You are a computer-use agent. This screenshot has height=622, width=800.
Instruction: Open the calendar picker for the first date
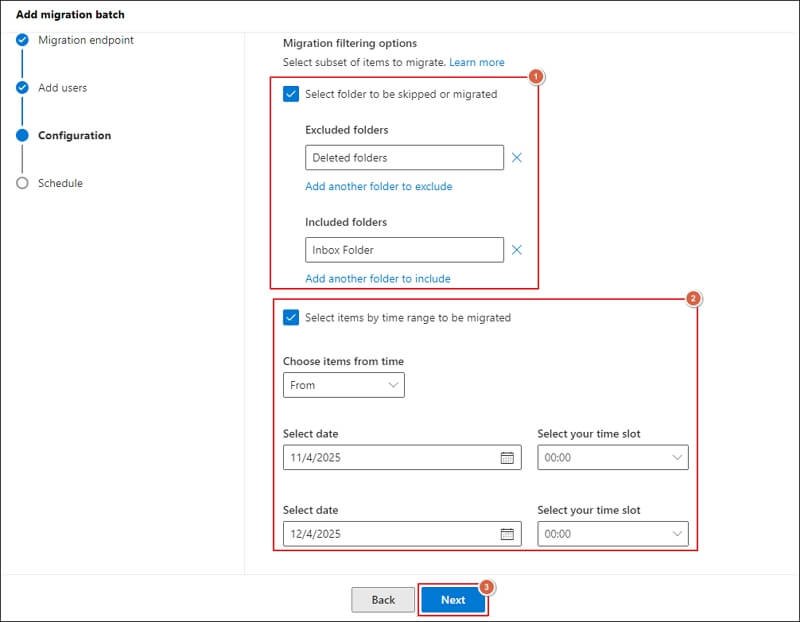507,457
